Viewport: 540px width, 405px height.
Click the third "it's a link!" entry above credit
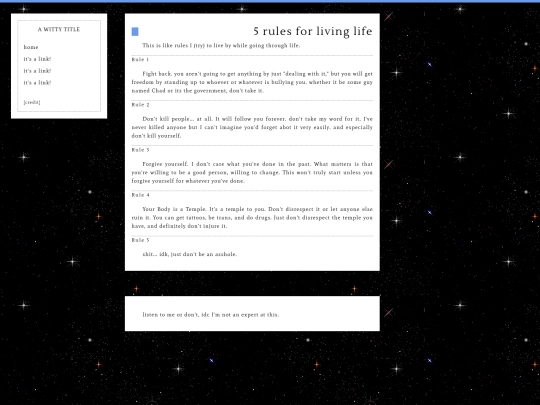(x=37, y=83)
